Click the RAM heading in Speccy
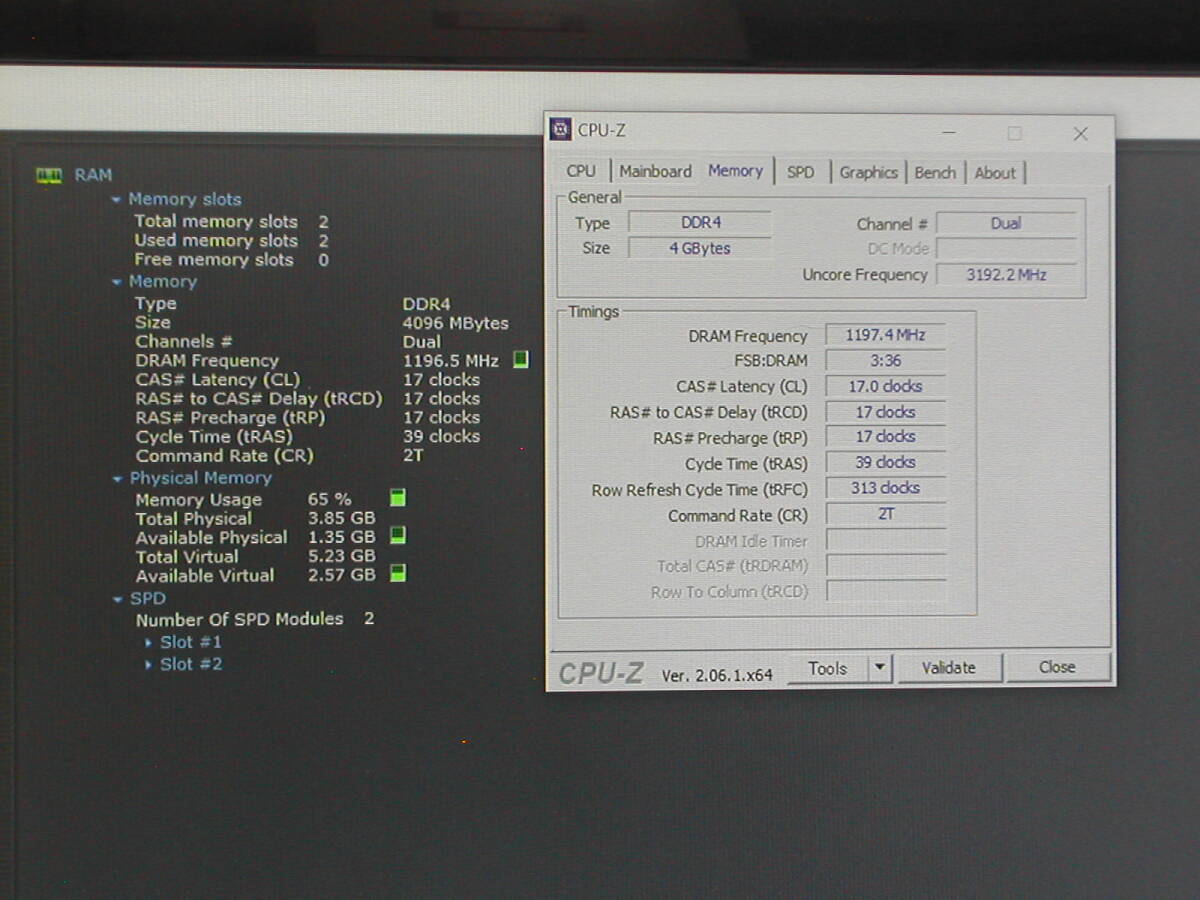Image resolution: width=1200 pixels, height=900 pixels. (x=93, y=175)
